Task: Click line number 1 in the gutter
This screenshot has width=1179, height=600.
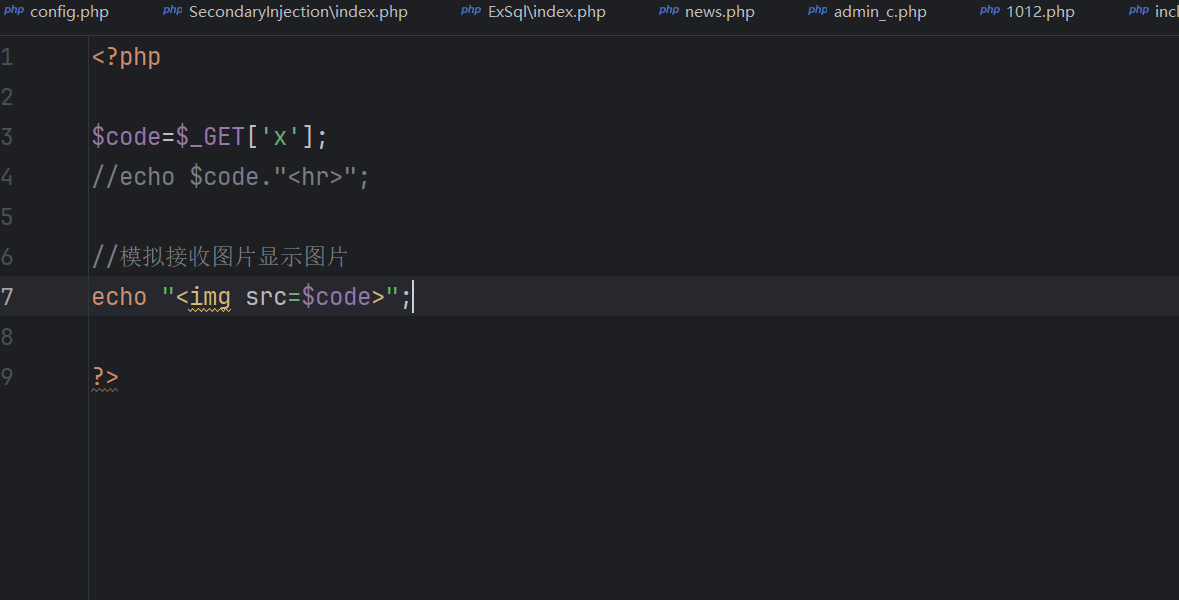Action: point(7,57)
